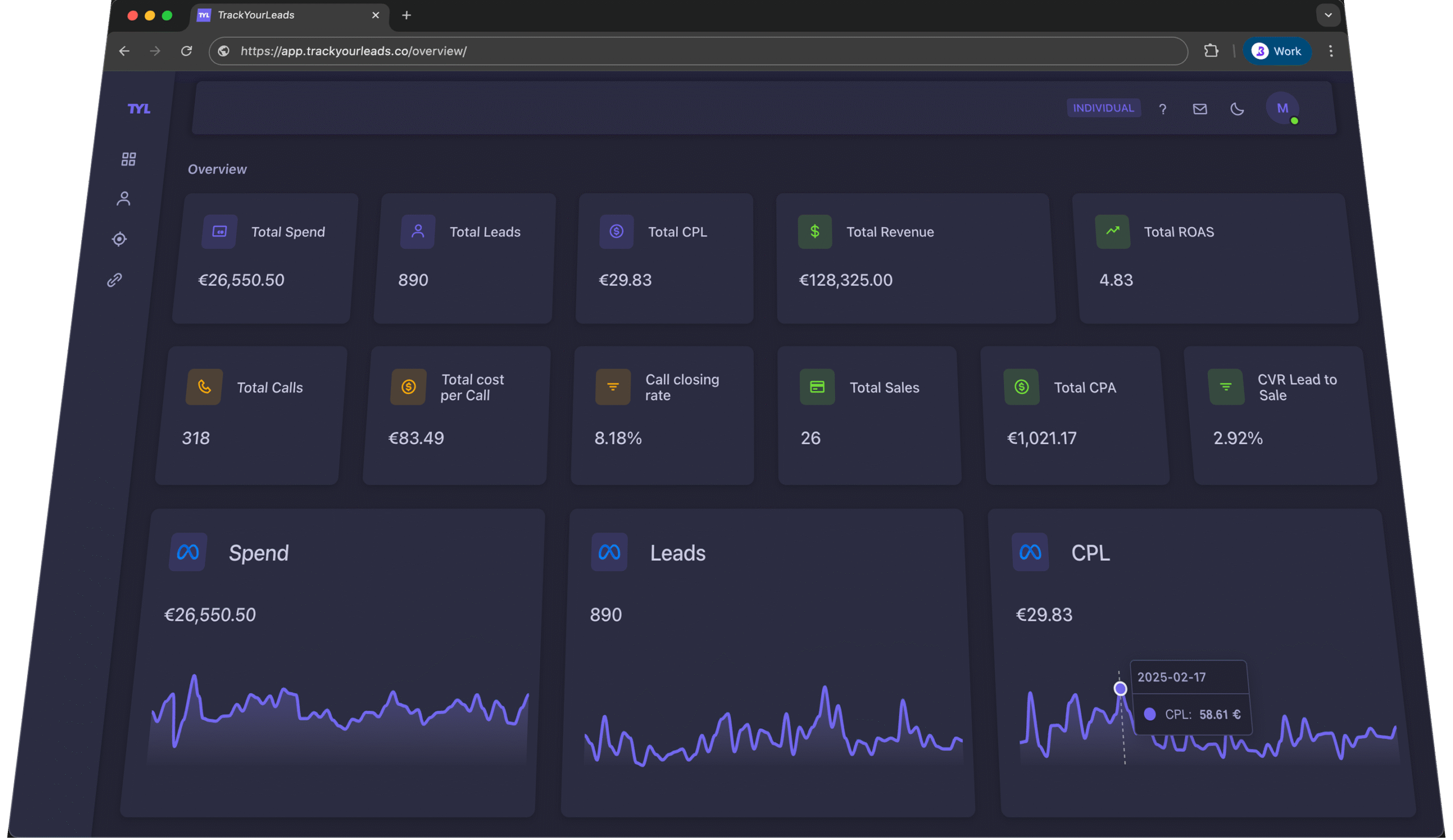Open Chrome three-dot menu

pos(1331,51)
